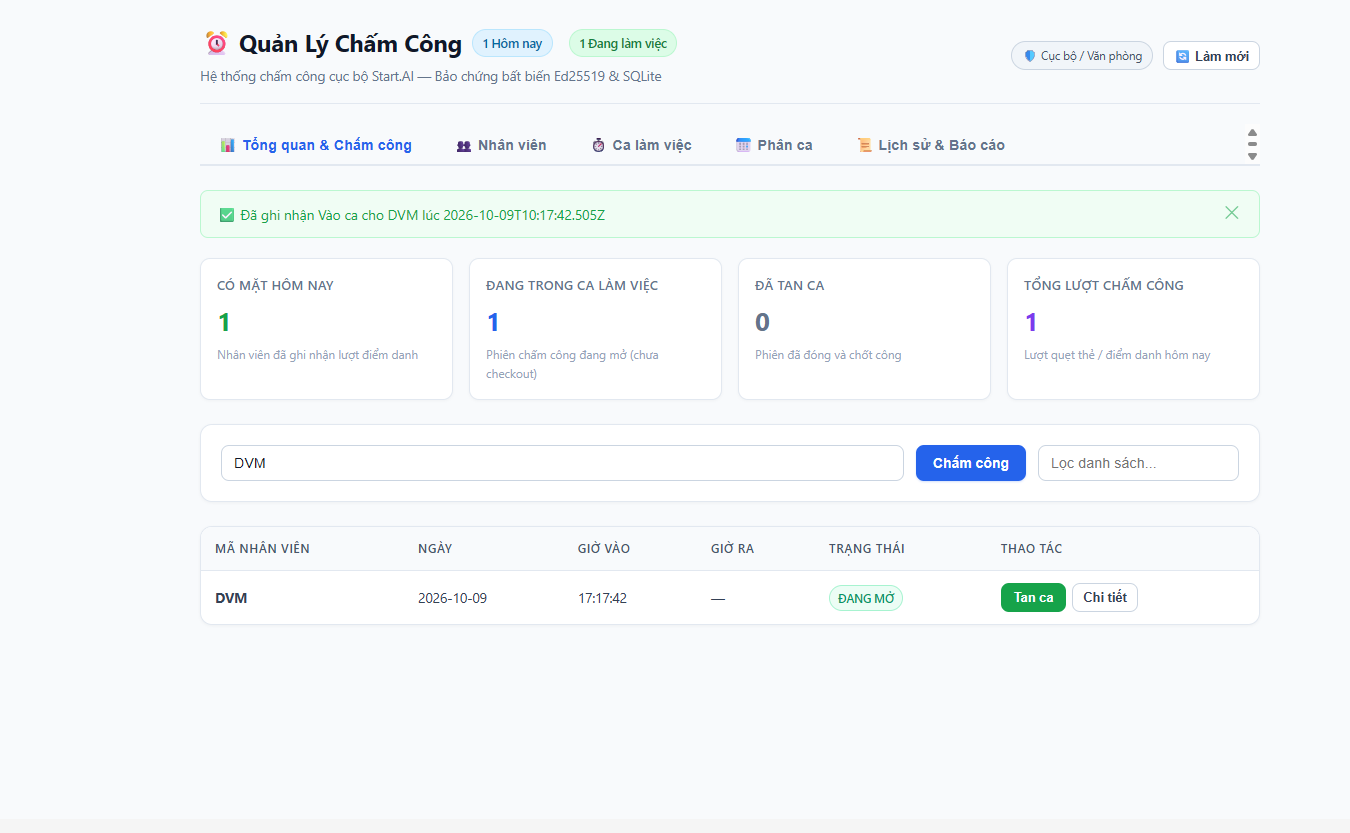Click the tab bar scroll down arrow
This screenshot has width=1350, height=833.
(1252, 156)
